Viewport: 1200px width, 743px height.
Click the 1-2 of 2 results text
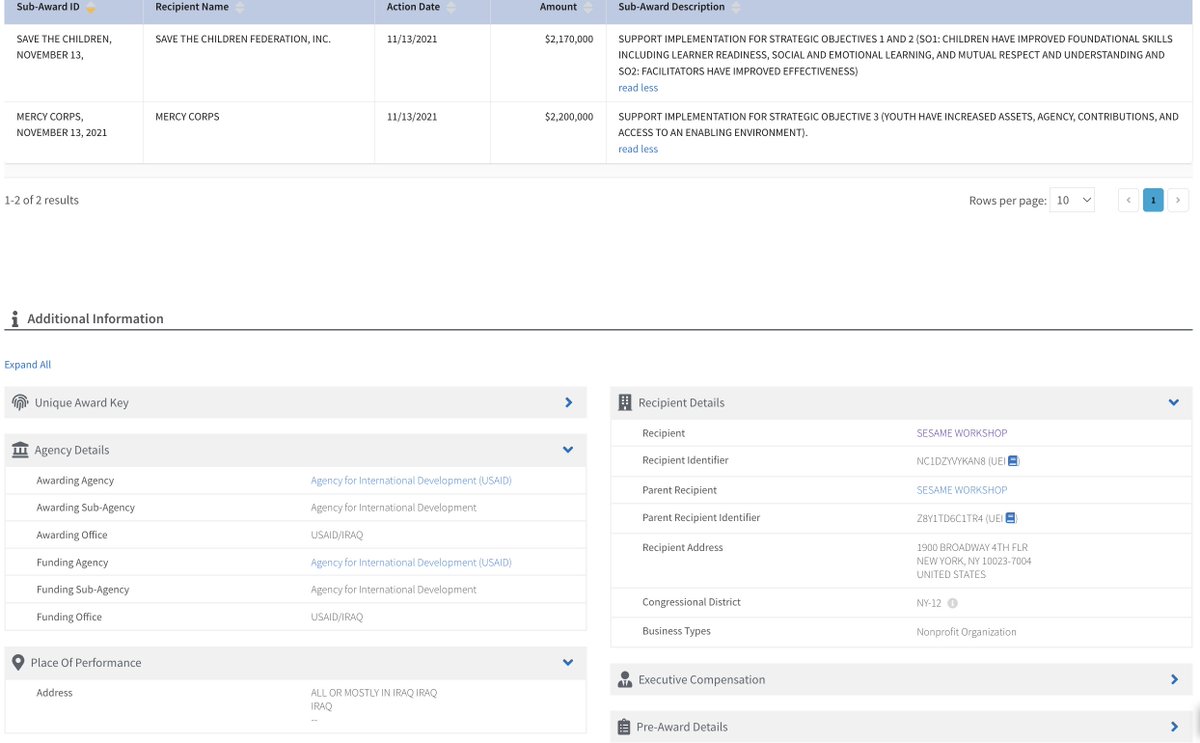[41, 200]
